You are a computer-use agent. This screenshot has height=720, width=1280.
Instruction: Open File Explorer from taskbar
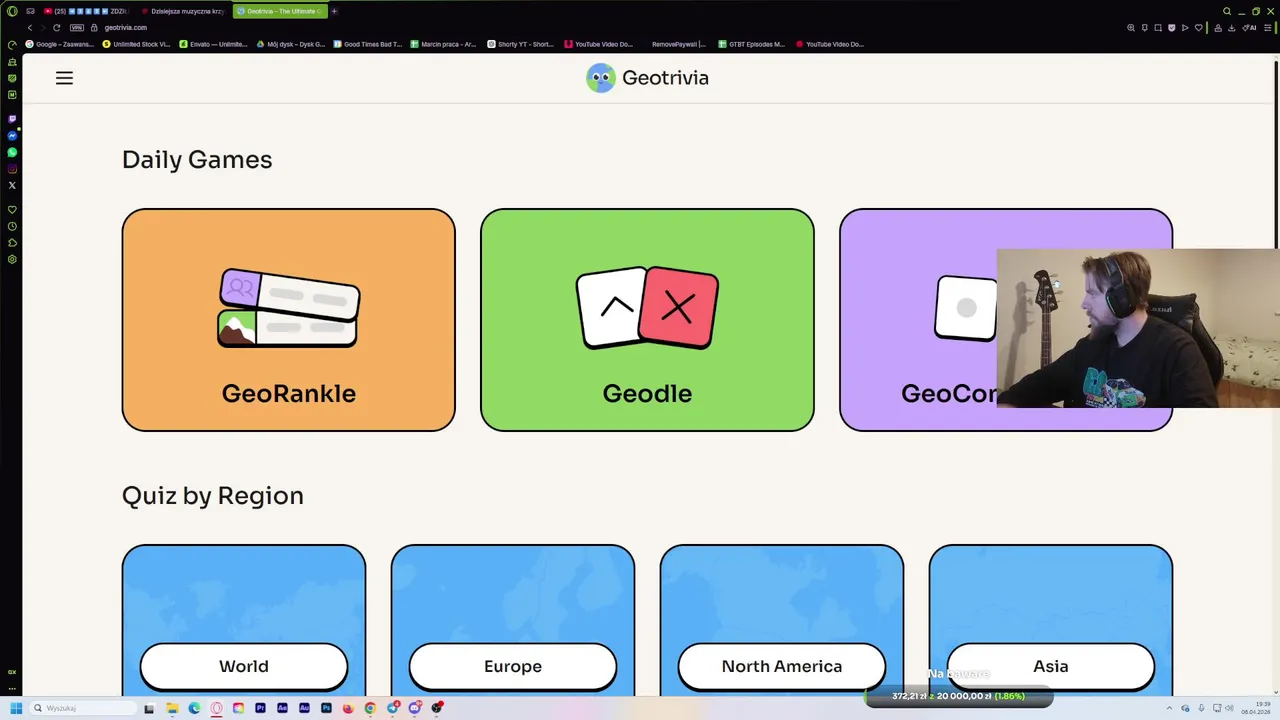172,708
